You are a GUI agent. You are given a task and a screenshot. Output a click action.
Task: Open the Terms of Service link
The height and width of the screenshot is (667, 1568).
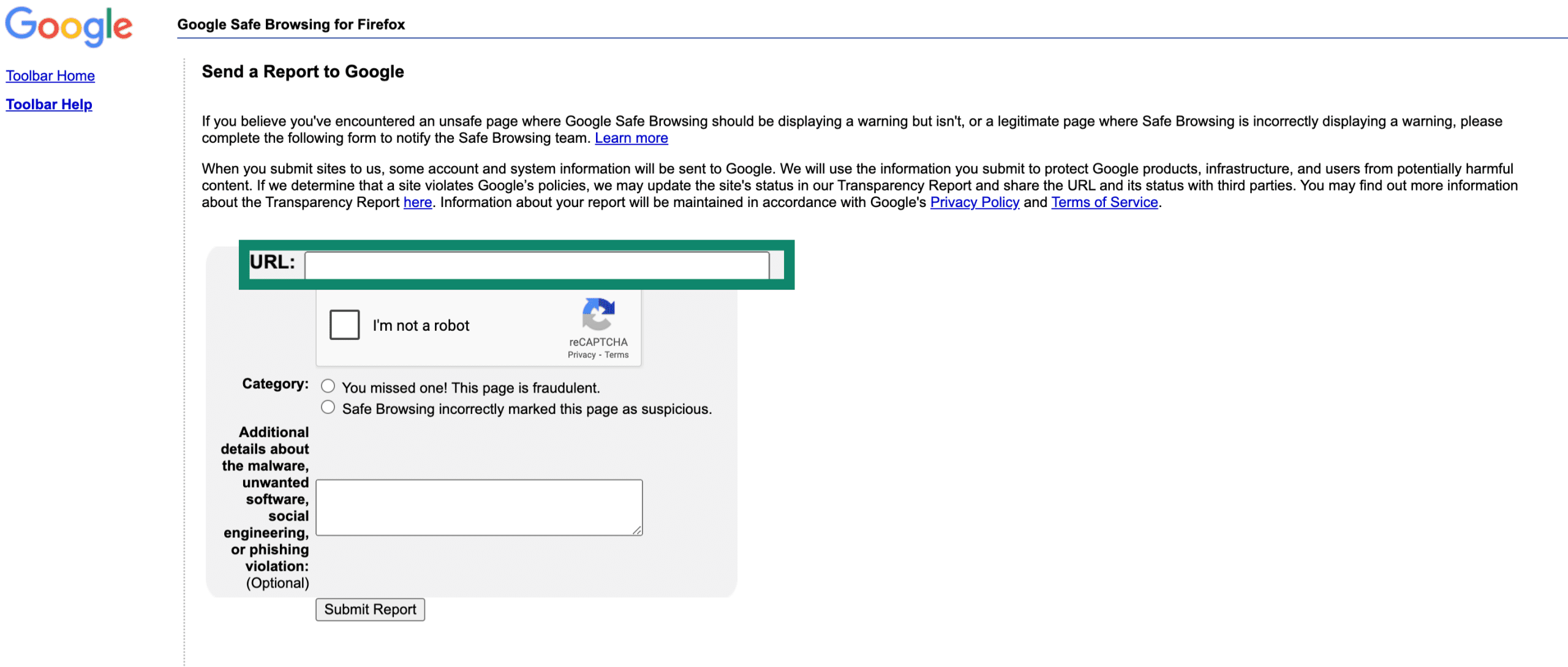pyautogui.click(x=1104, y=202)
